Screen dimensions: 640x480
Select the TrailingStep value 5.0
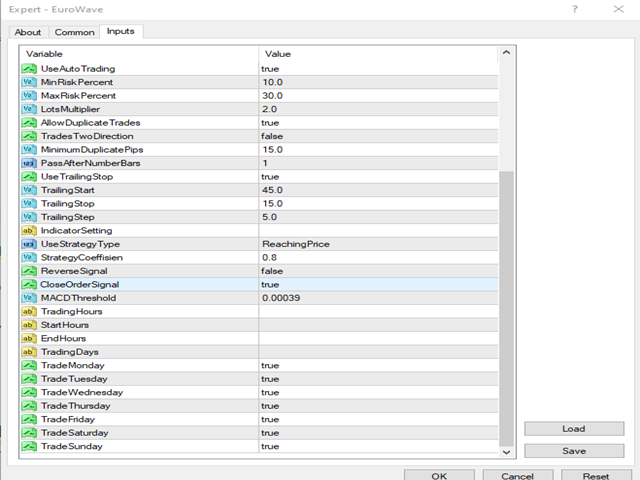(269, 217)
